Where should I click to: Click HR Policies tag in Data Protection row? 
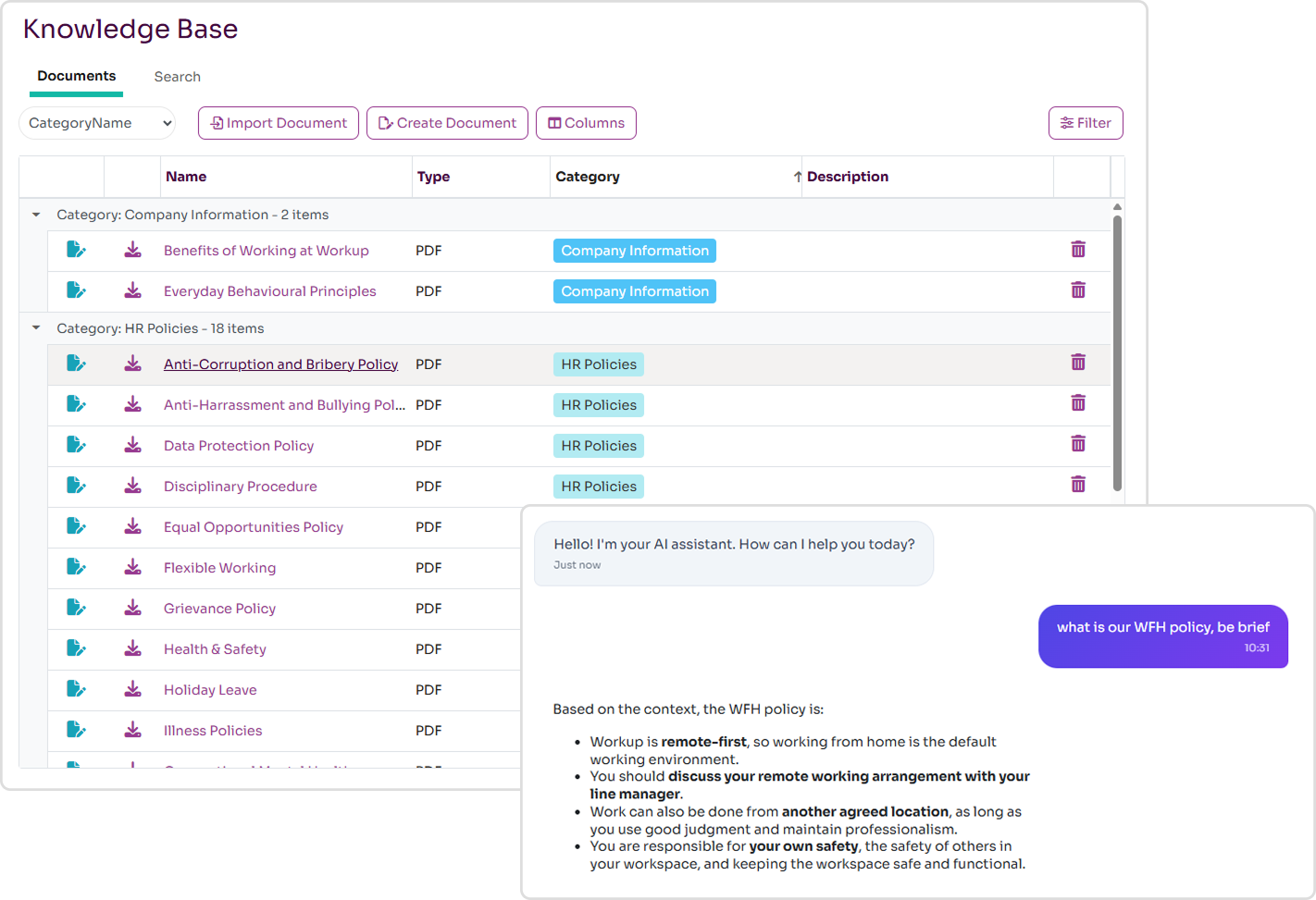click(599, 446)
